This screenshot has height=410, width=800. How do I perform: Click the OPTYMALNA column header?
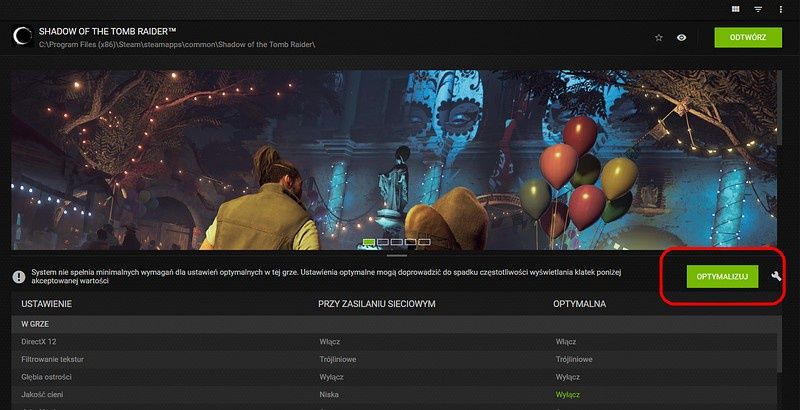point(580,304)
